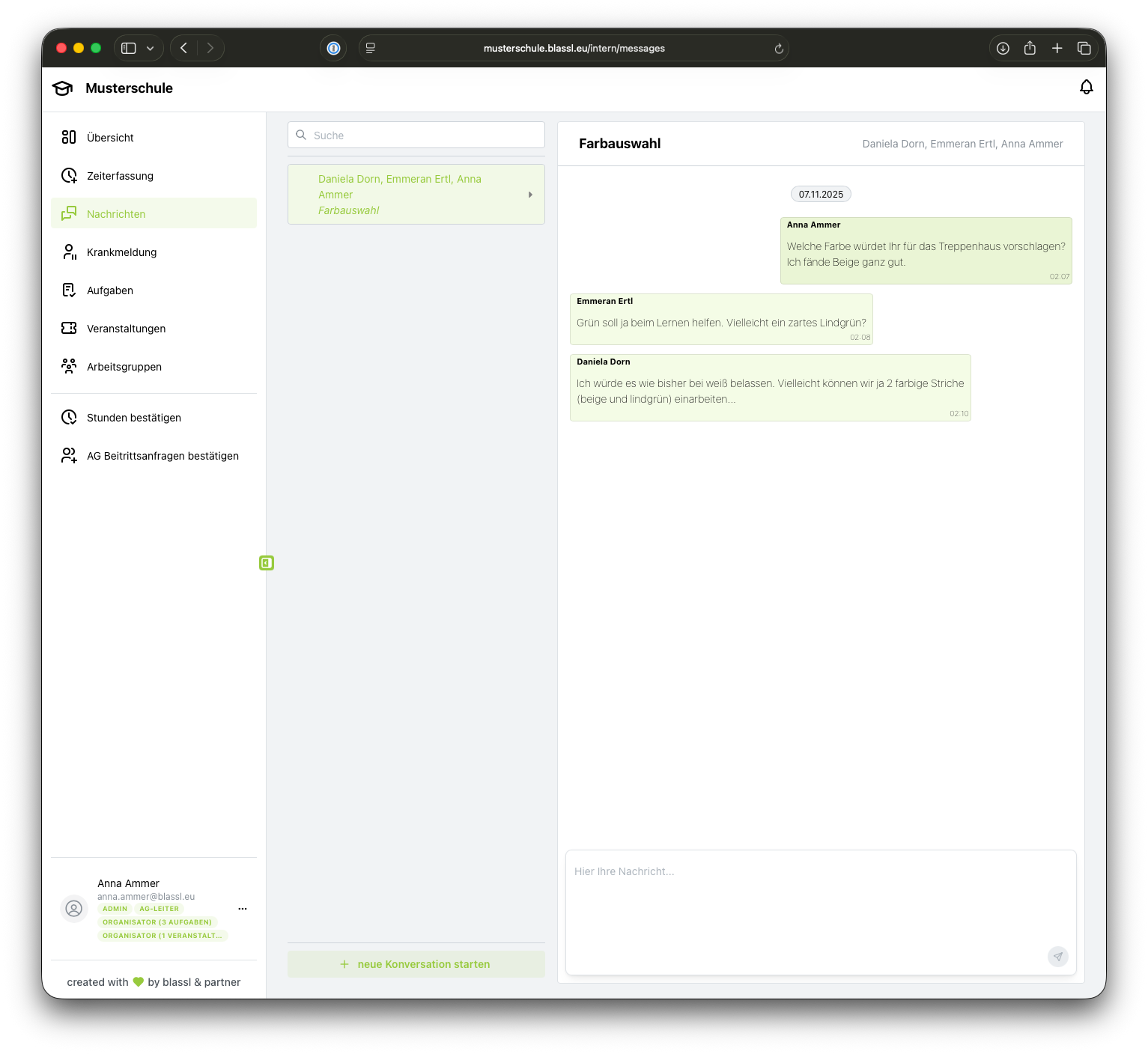Open the user options three-dot menu
Image resolution: width=1148 pixels, height=1054 pixels.
(x=243, y=909)
